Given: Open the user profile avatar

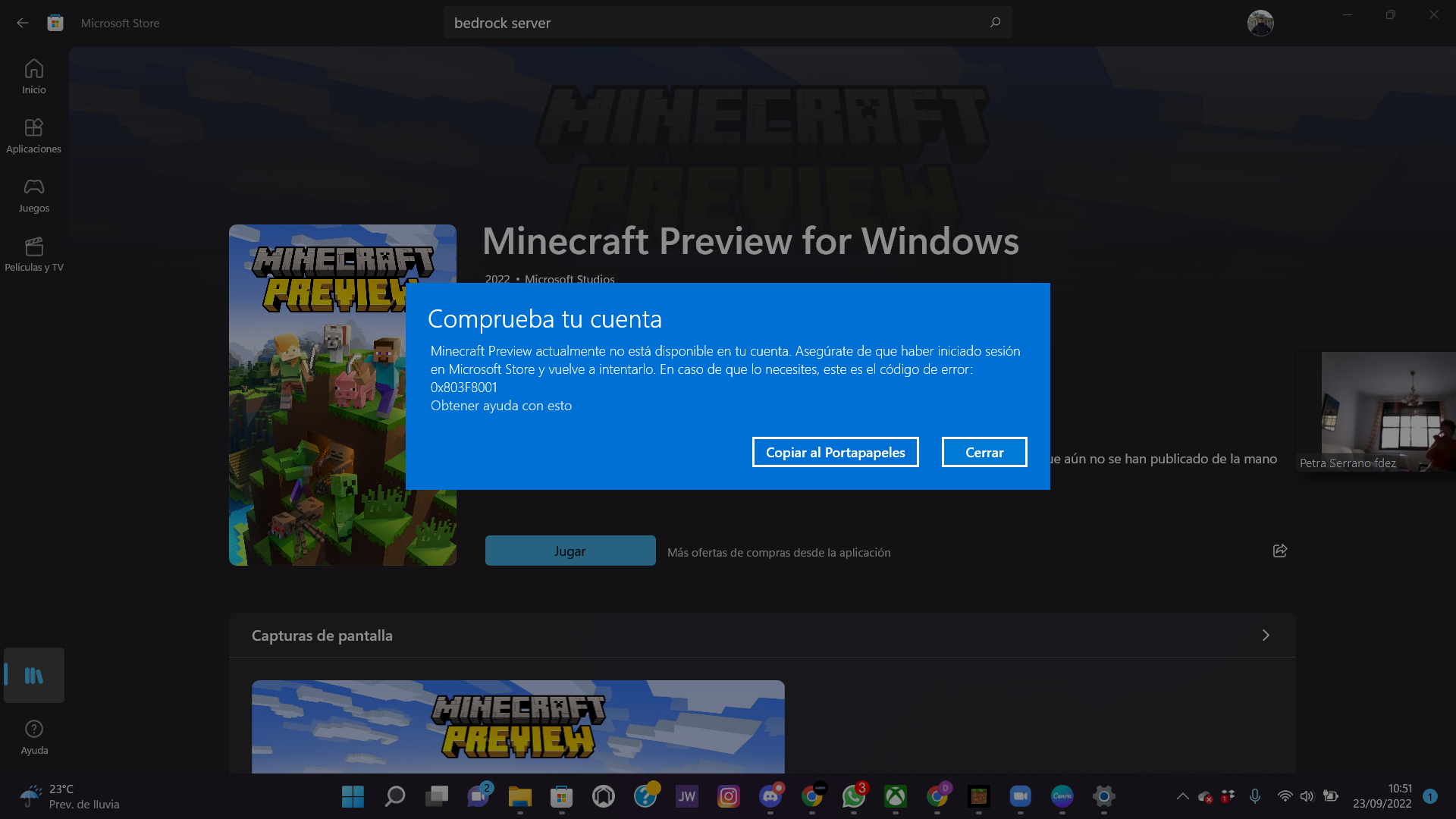Looking at the screenshot, I should click(x=1260, y=23).
